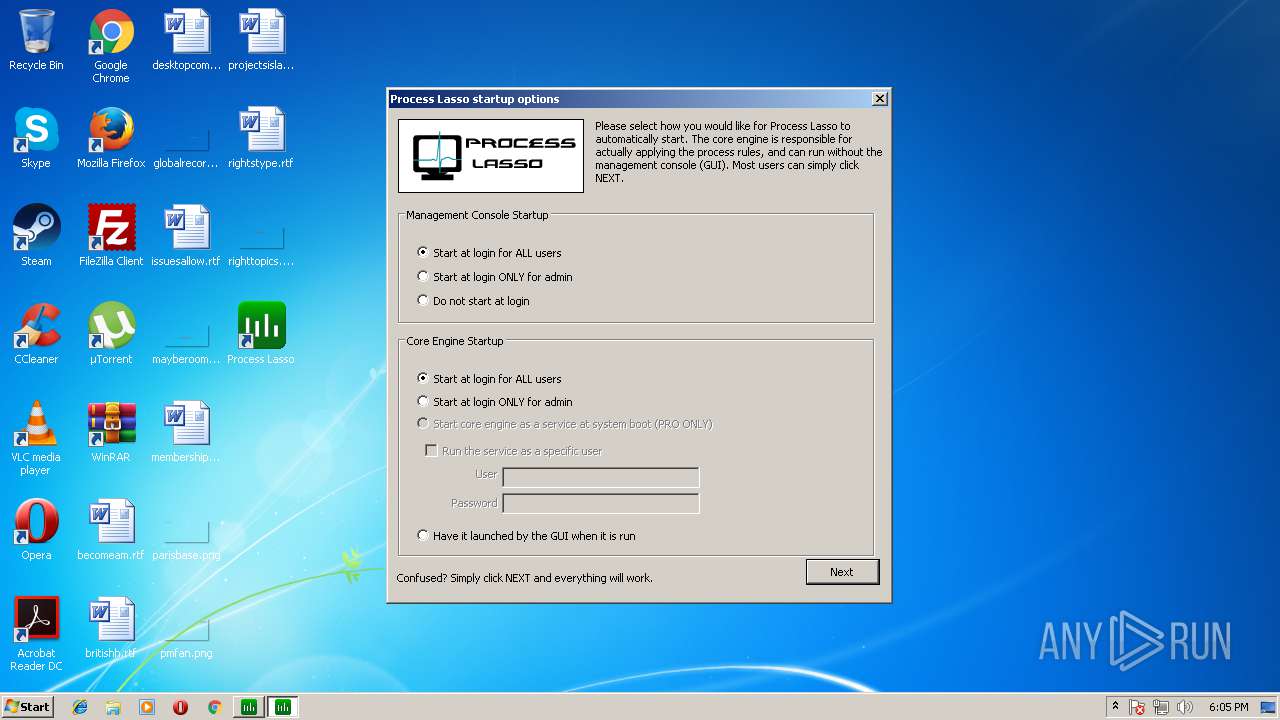Screen dimensions: 1280x720
Task: Click the network tray icon
Action: click(x=1161, y=707)
